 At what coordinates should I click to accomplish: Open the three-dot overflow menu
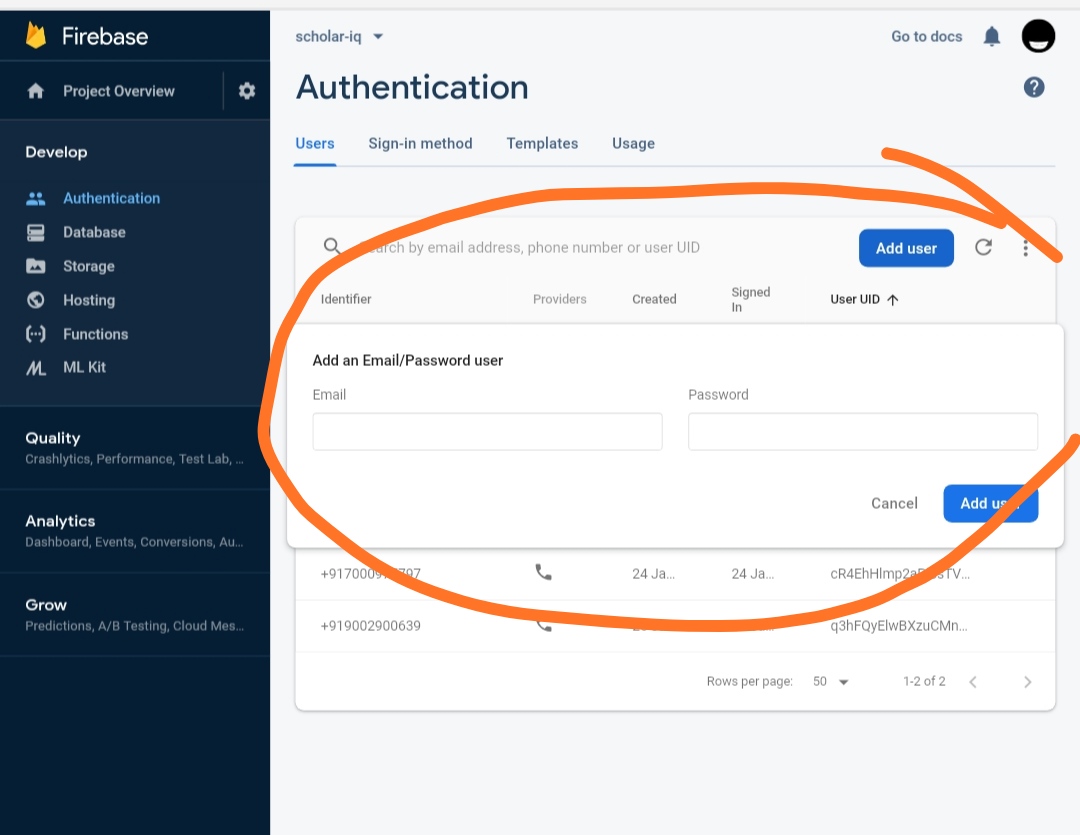[x=1026, y=248]
